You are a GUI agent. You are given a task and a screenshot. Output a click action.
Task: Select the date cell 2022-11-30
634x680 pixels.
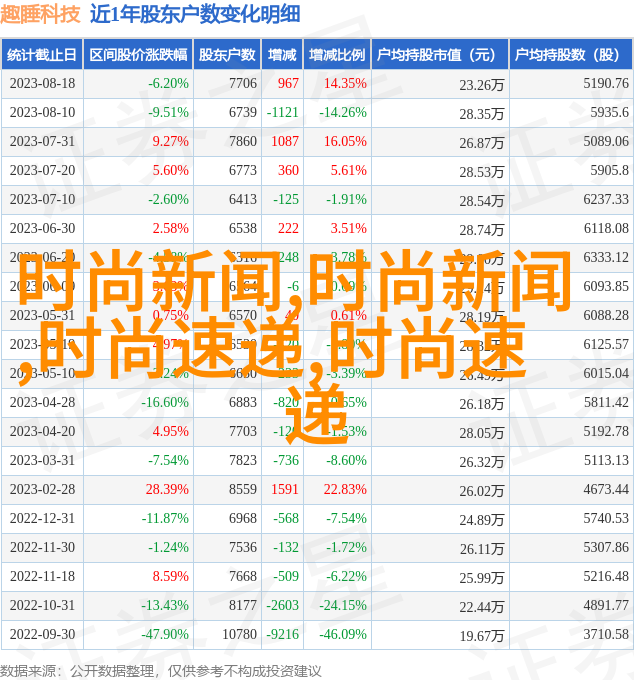coord(42,548)
